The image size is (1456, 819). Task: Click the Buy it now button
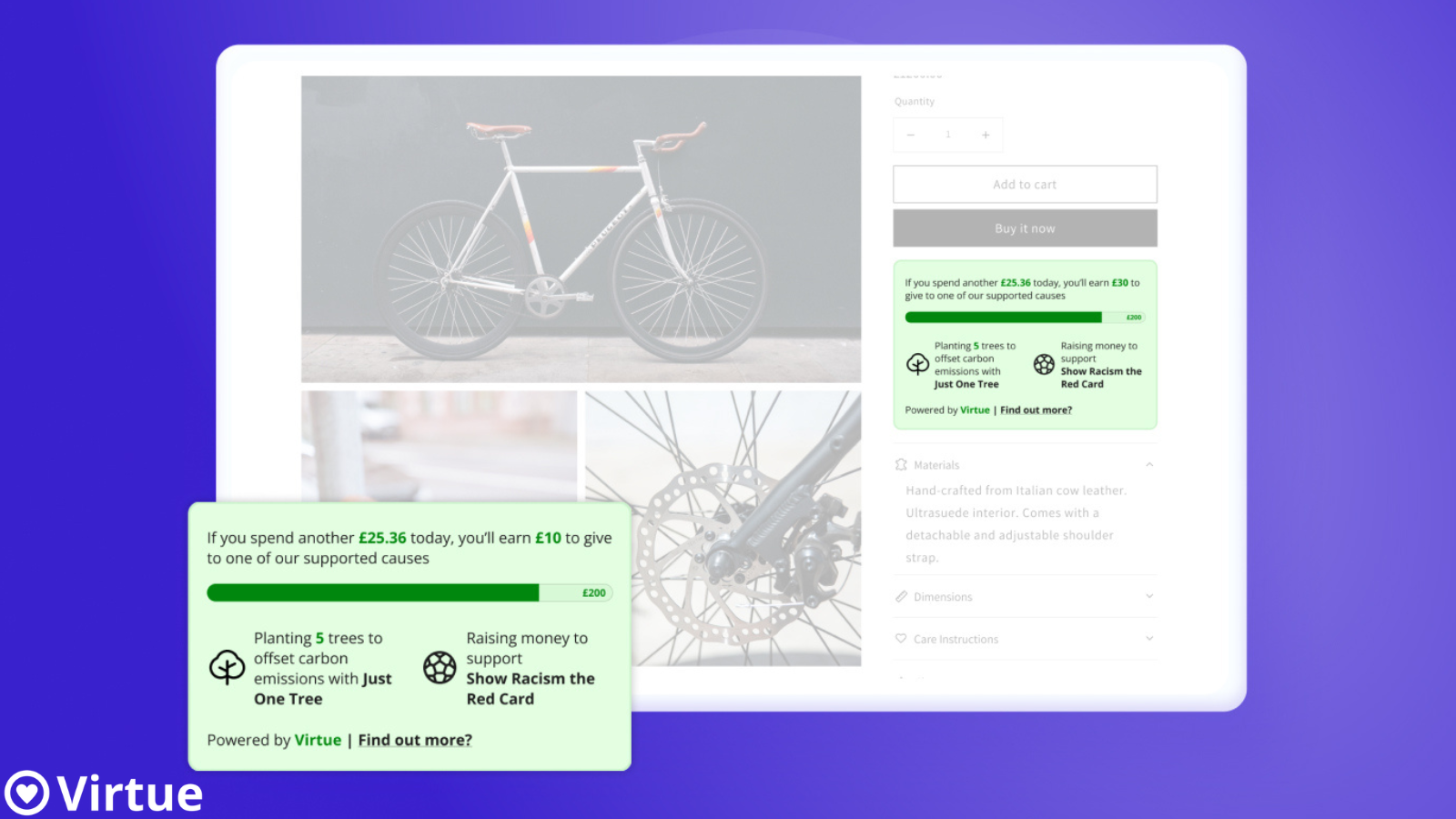pyautogui.click(x=1026, y=228)
